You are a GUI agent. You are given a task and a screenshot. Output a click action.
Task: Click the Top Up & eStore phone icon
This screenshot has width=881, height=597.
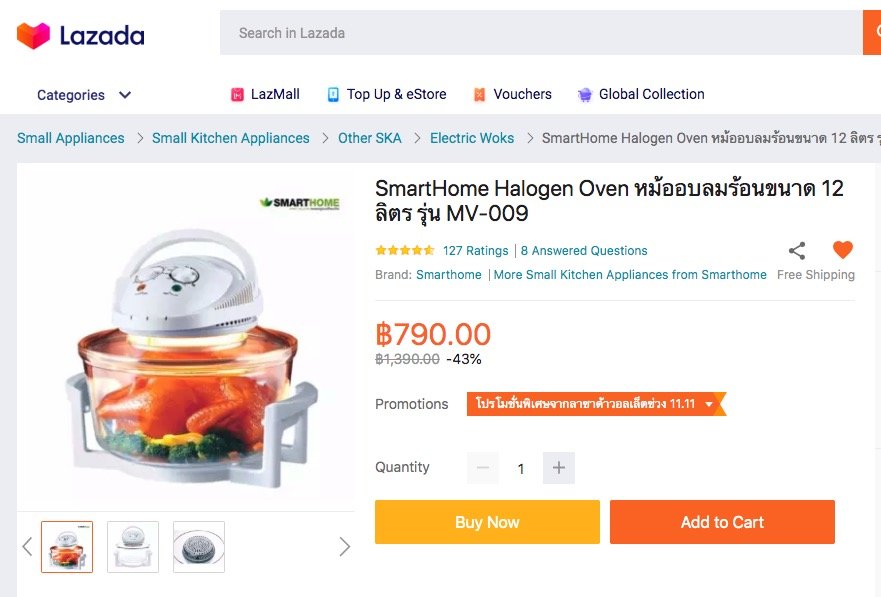click(x=333, y=94)
